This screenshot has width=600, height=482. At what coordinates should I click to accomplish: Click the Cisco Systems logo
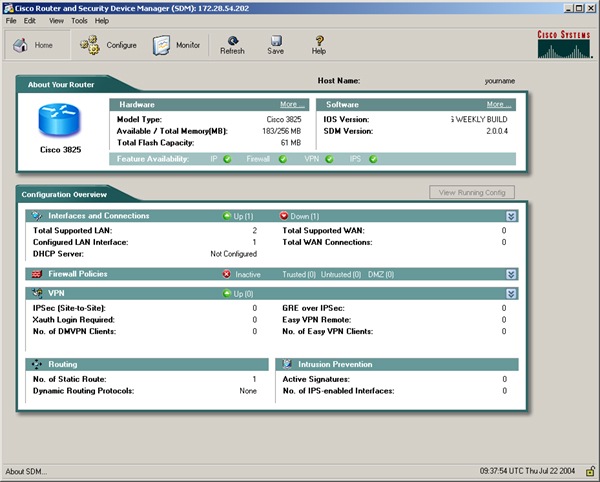click(564, 44)
